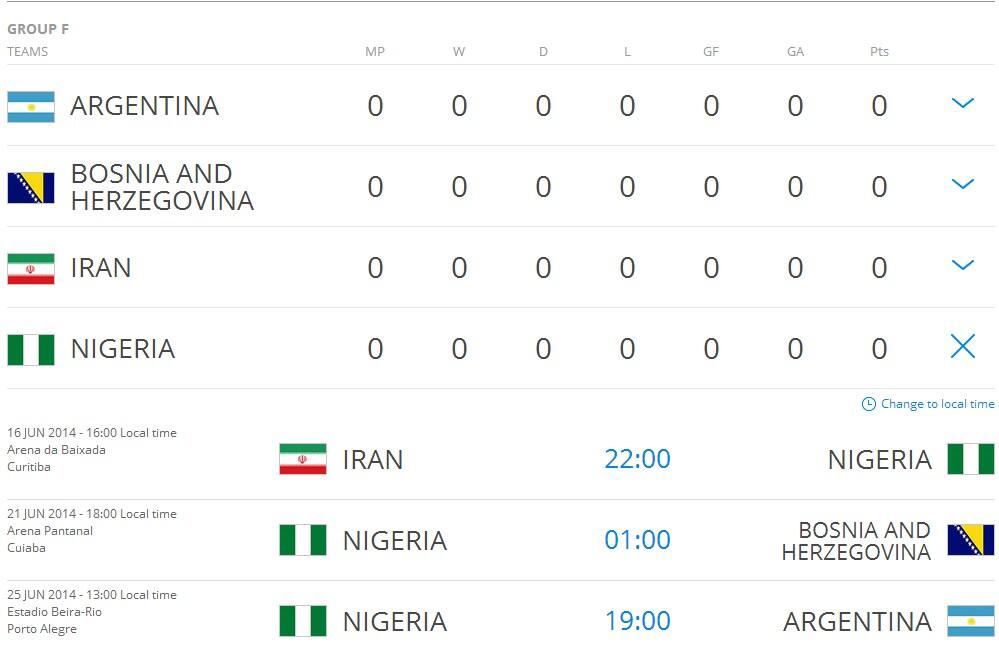Open the 01:00 Nigeria vs Bosnia match
The height and width of the screenshot is (657, 999).
click(x=637, y=541)
